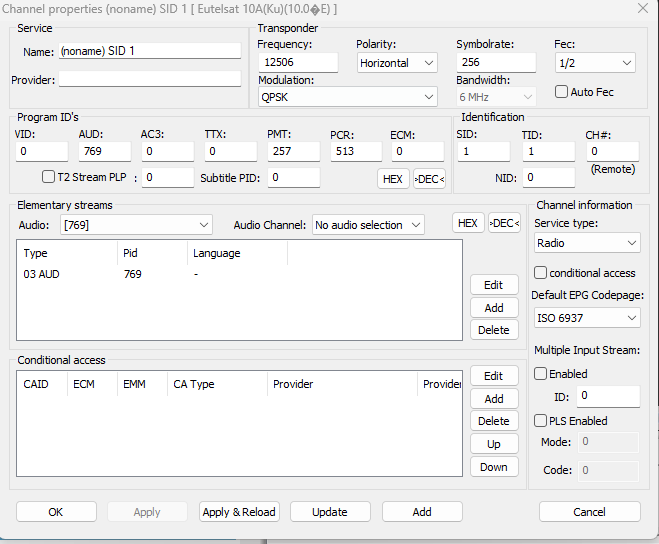Click the CH# remote number field

click(x=613, y=151)
